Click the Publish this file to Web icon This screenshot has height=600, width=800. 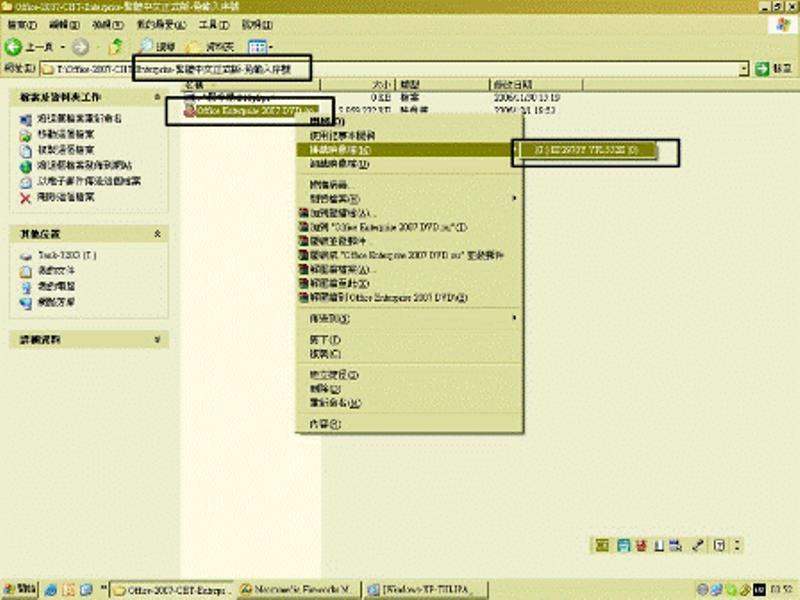pyautogui.click(x=26, y=166)
